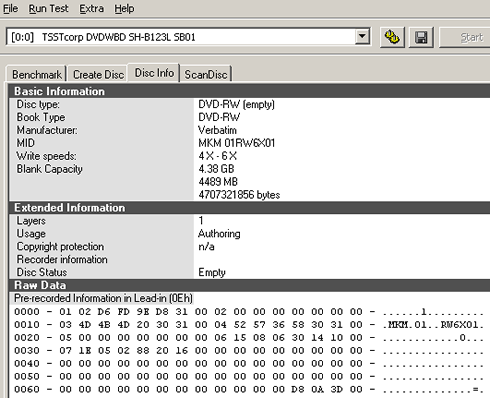Switch to the ScanDisc tab
490x398 pixels.
206,74
